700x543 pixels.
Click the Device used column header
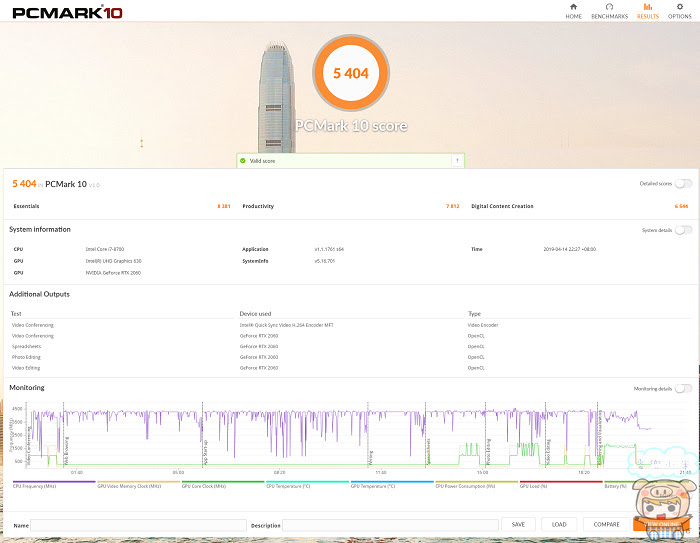point(255,313)
